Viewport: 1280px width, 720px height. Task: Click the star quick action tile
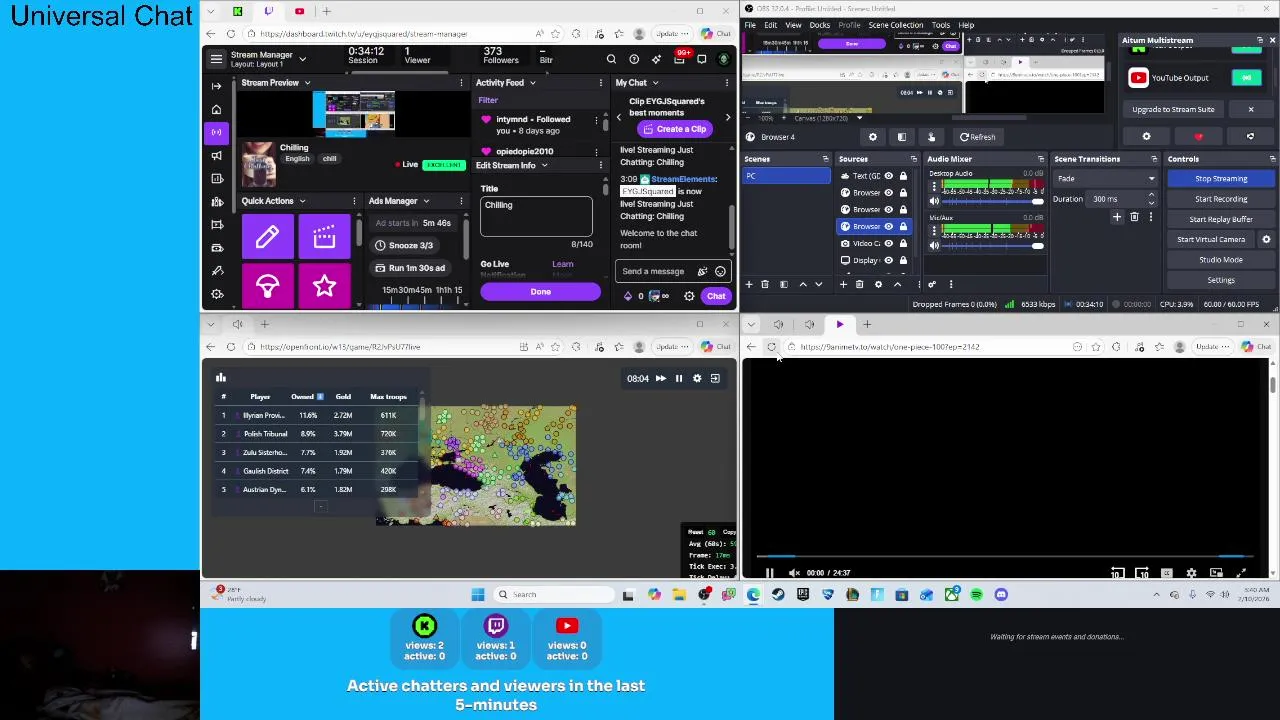click(324, 287)
